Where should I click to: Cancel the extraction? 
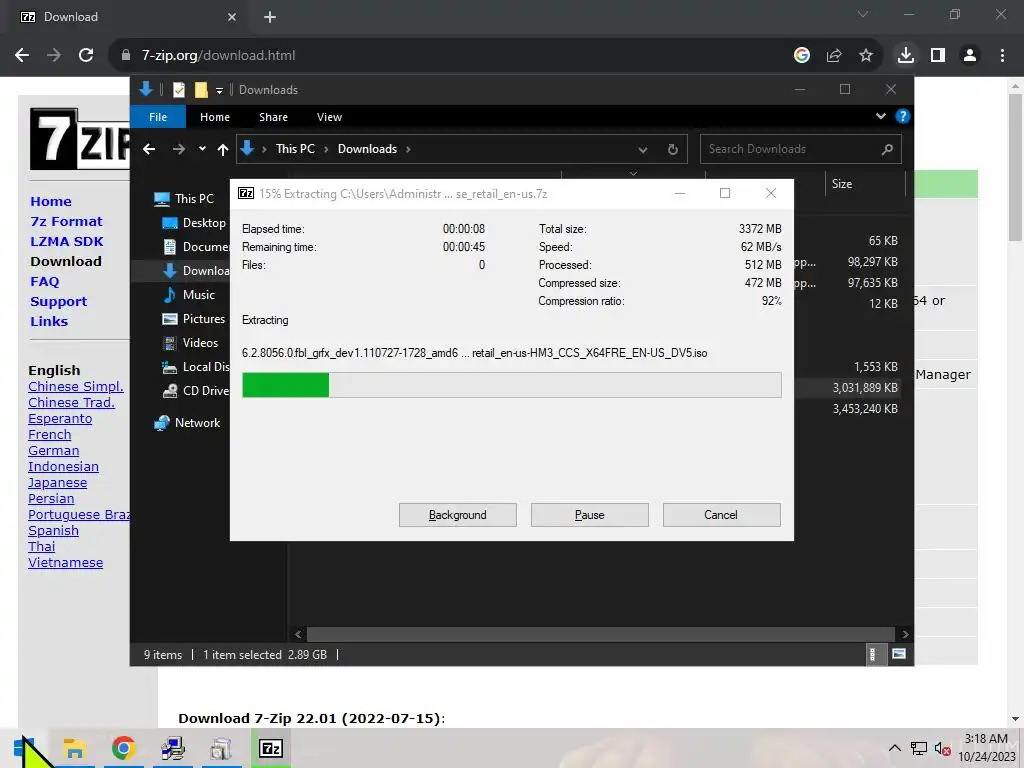[721, 515]
